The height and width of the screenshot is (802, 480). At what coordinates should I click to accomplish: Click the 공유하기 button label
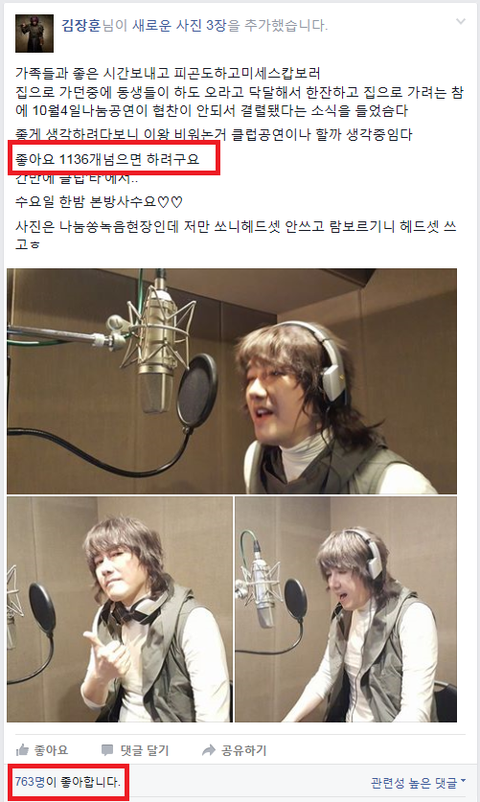[x=244, y=750]
